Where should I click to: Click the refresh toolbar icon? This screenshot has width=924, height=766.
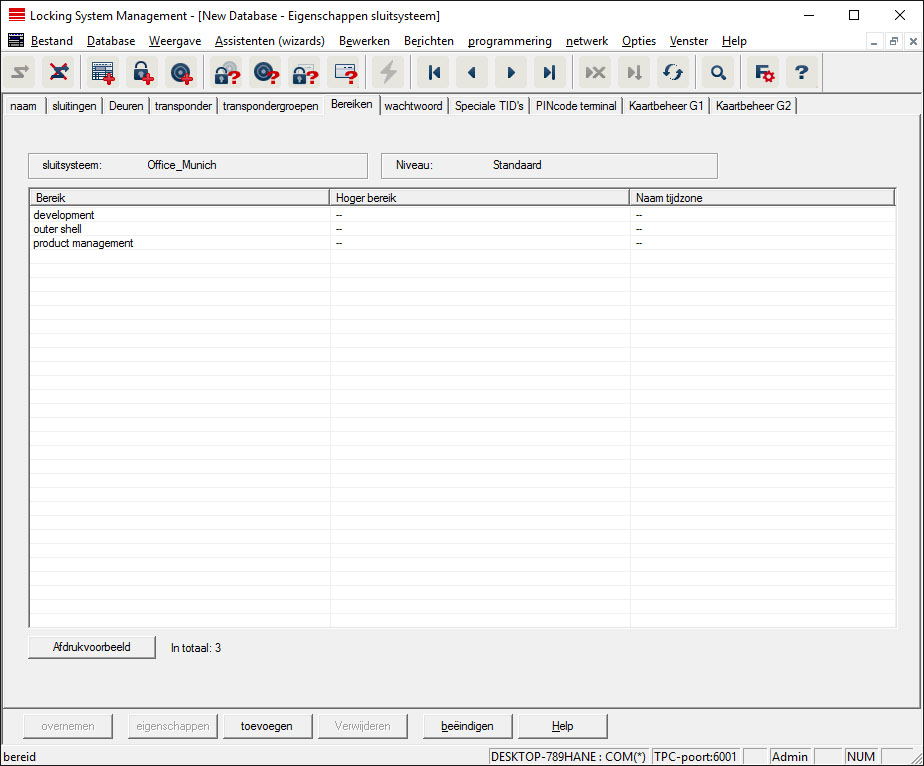click(x=672, y=73)
